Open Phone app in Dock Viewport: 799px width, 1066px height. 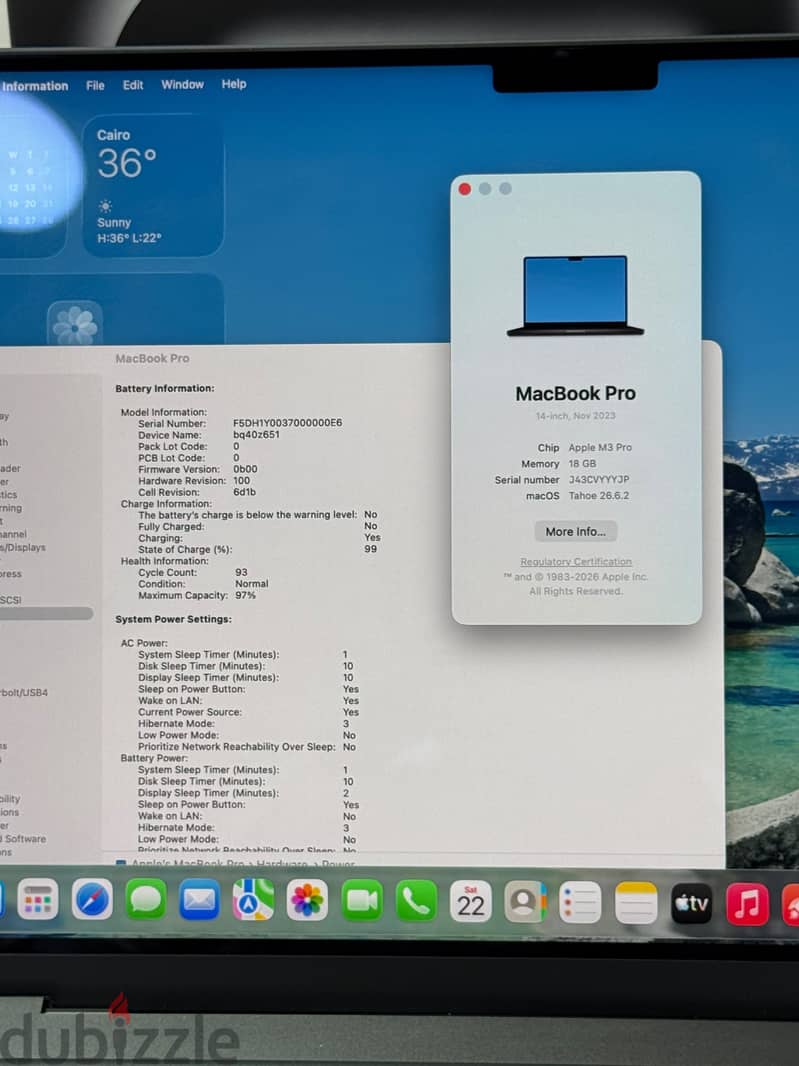416,901
